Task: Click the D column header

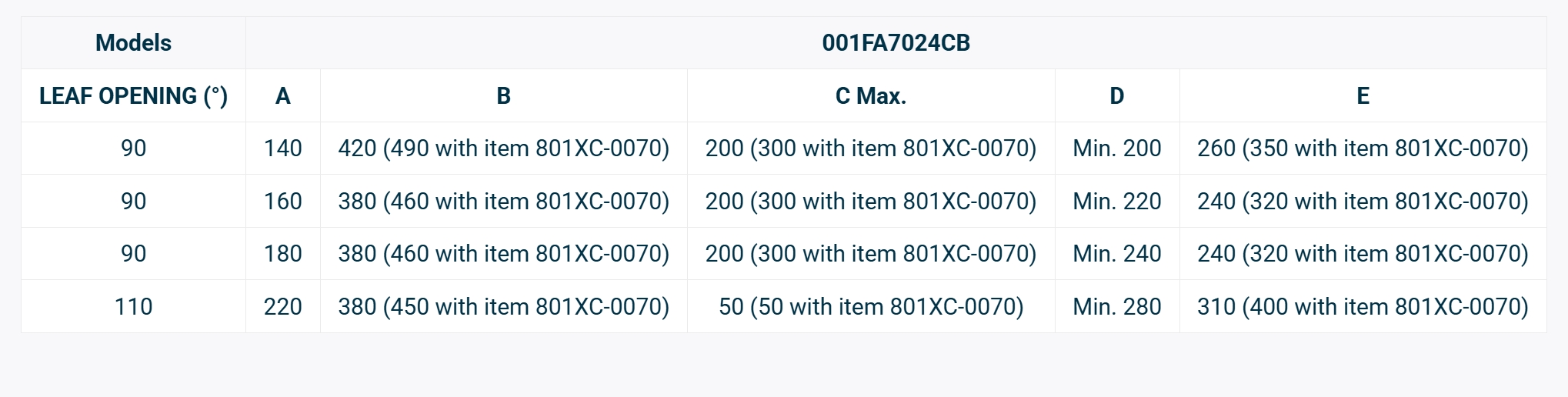Action: (1116, 96)
